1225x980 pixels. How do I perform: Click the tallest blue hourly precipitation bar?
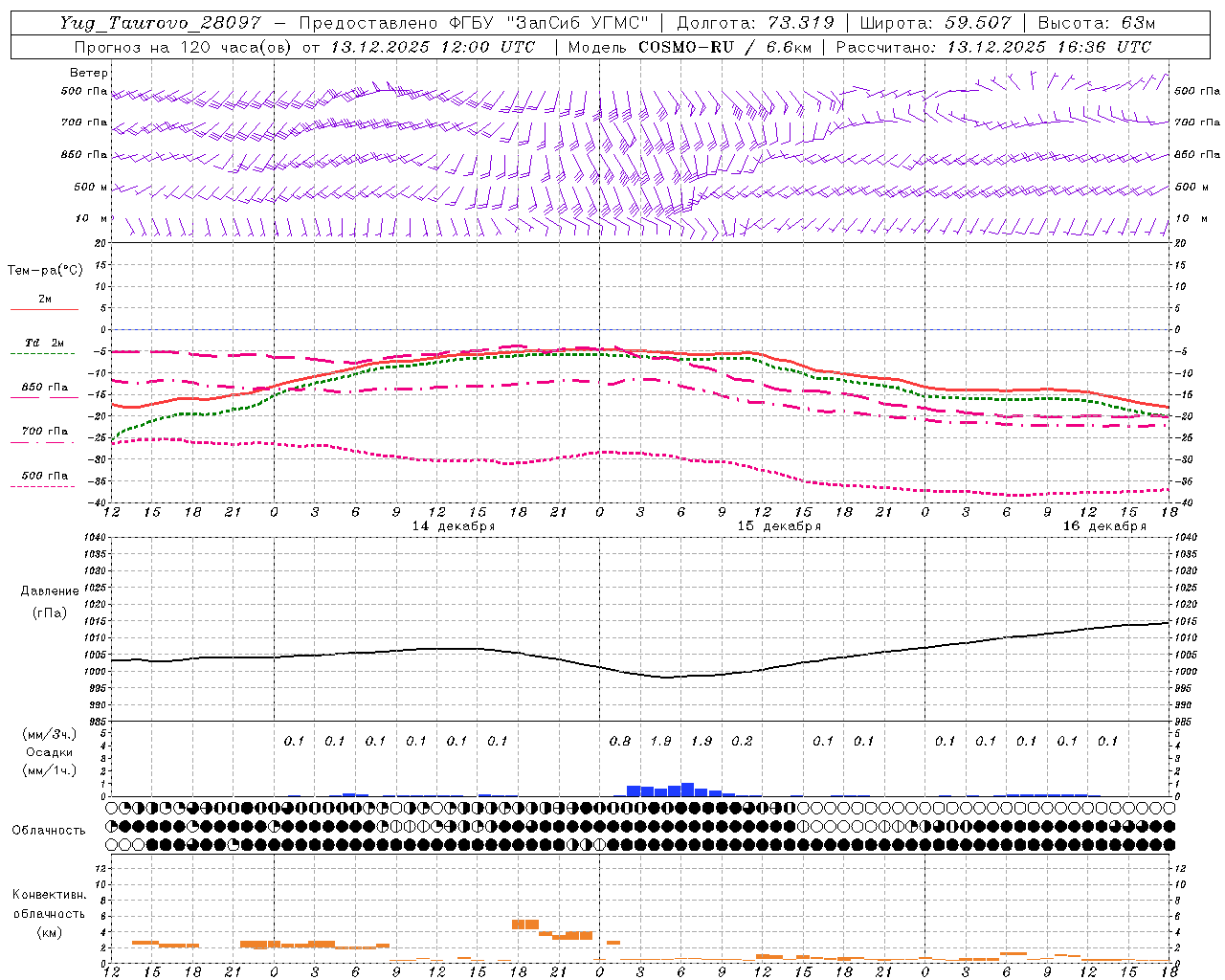point(687,790)
